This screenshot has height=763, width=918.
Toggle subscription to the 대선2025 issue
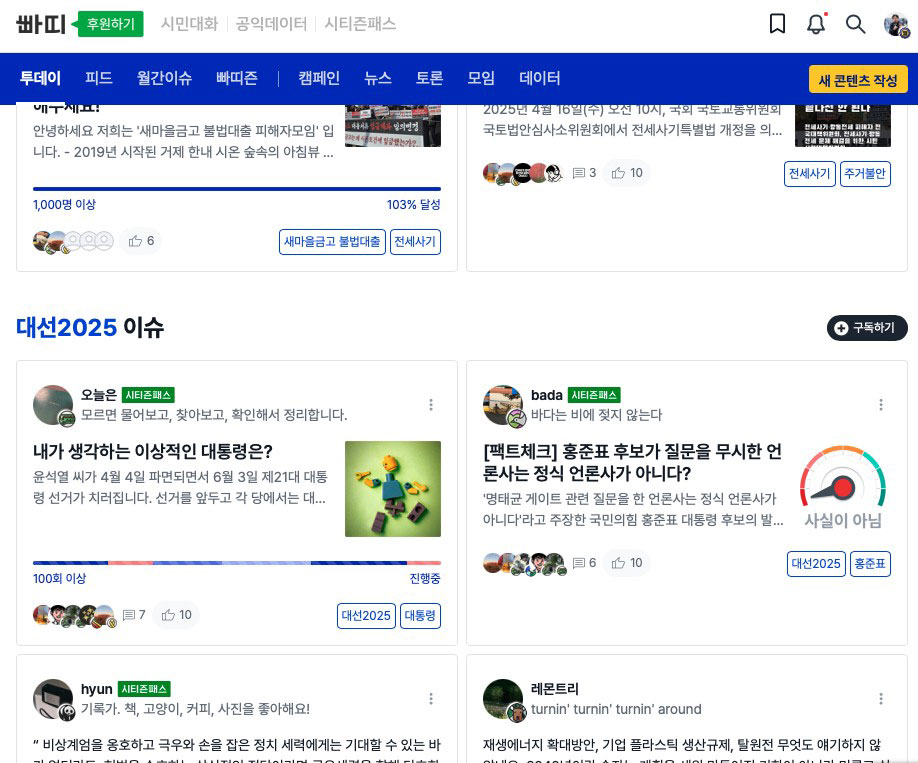pyautogui.click(x=867, y=327)
